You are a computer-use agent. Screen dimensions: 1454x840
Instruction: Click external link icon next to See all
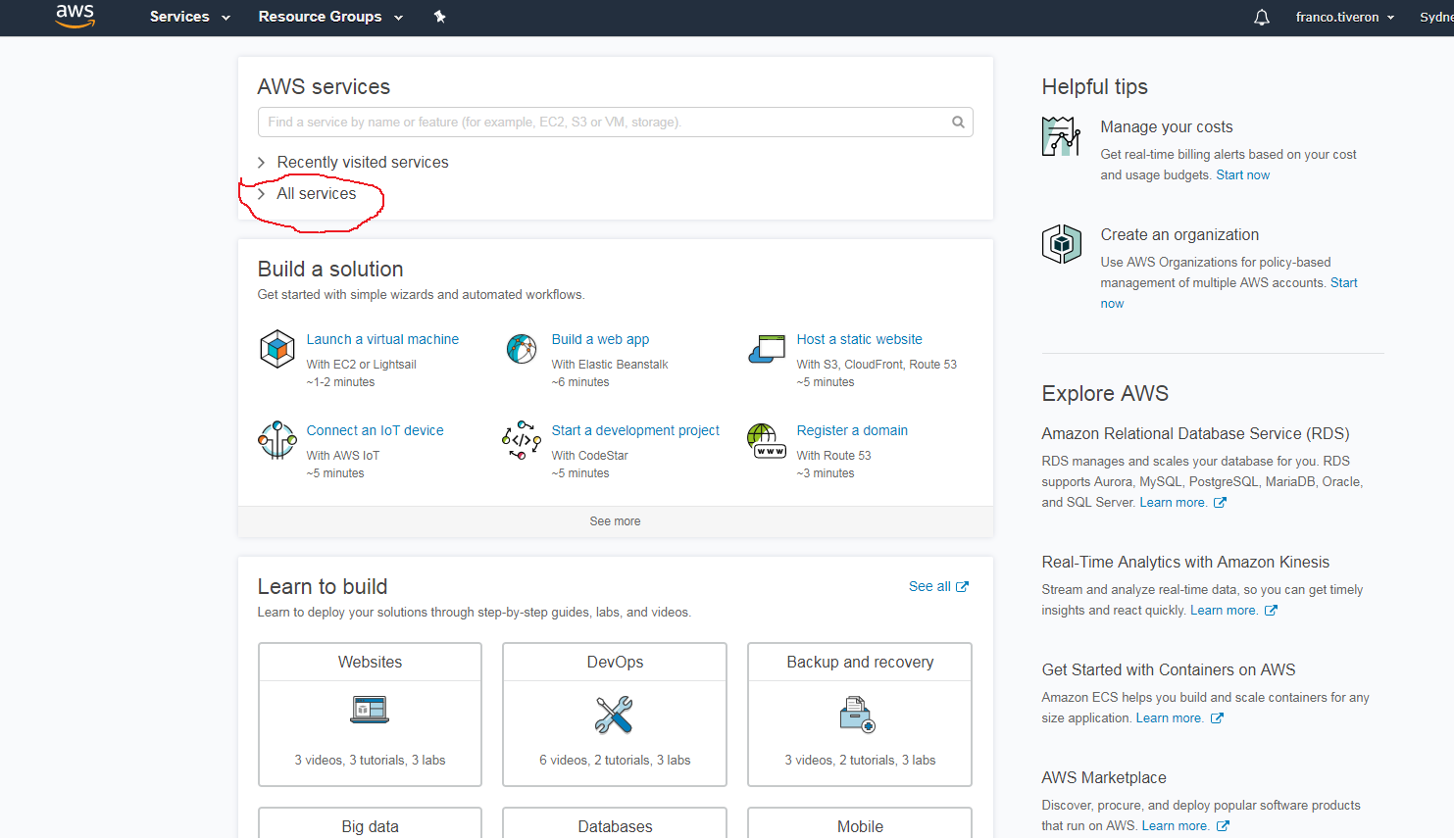pyautogui.click(x=963, y=587)
